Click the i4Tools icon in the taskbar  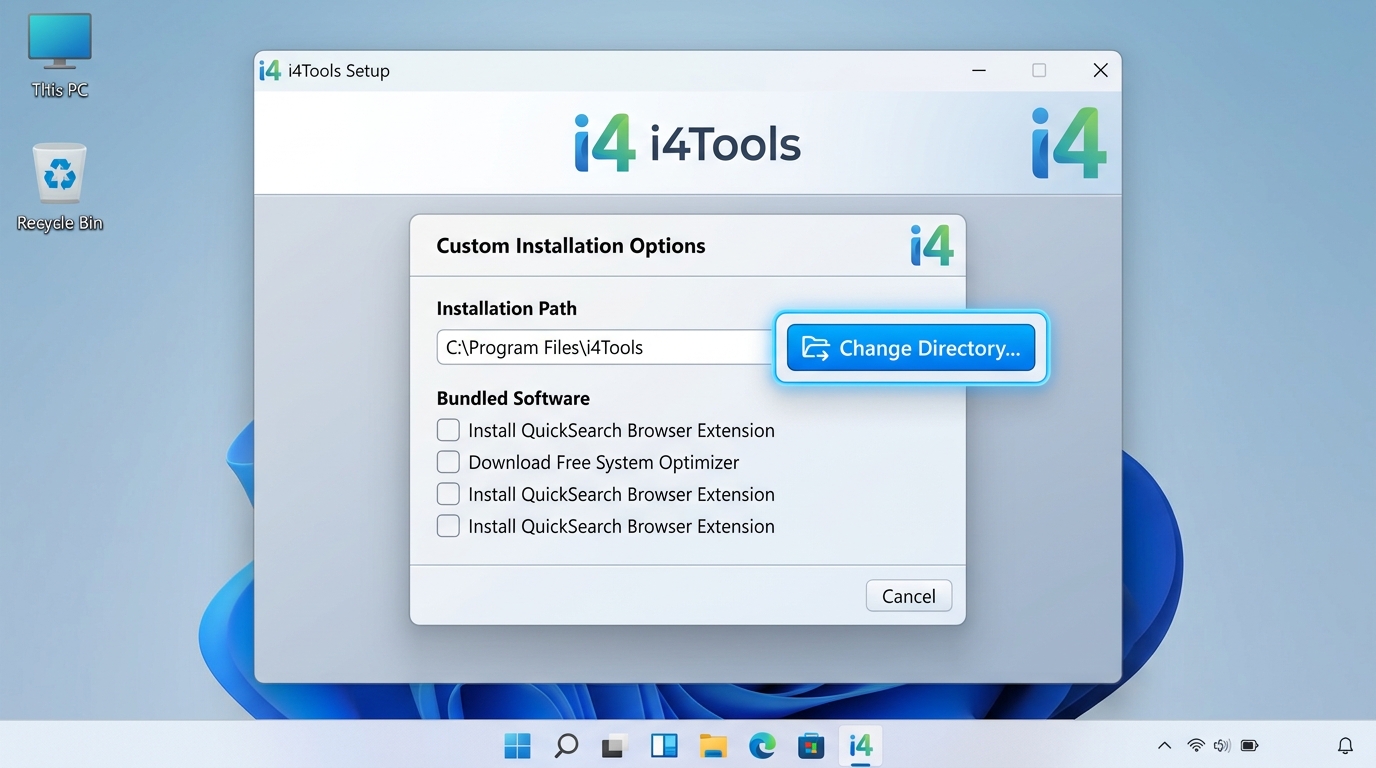860,746
